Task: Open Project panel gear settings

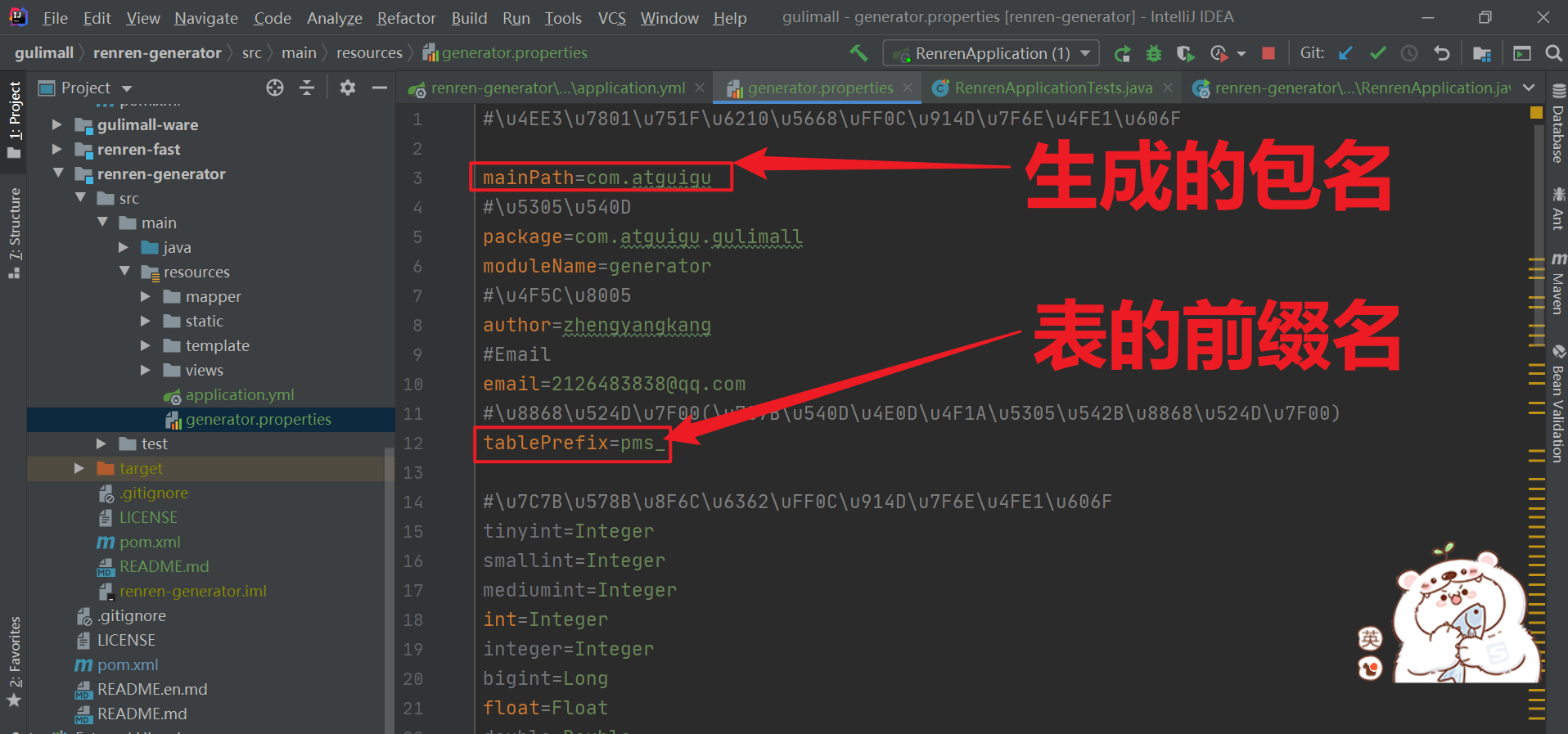Action: tap(348, 88)
